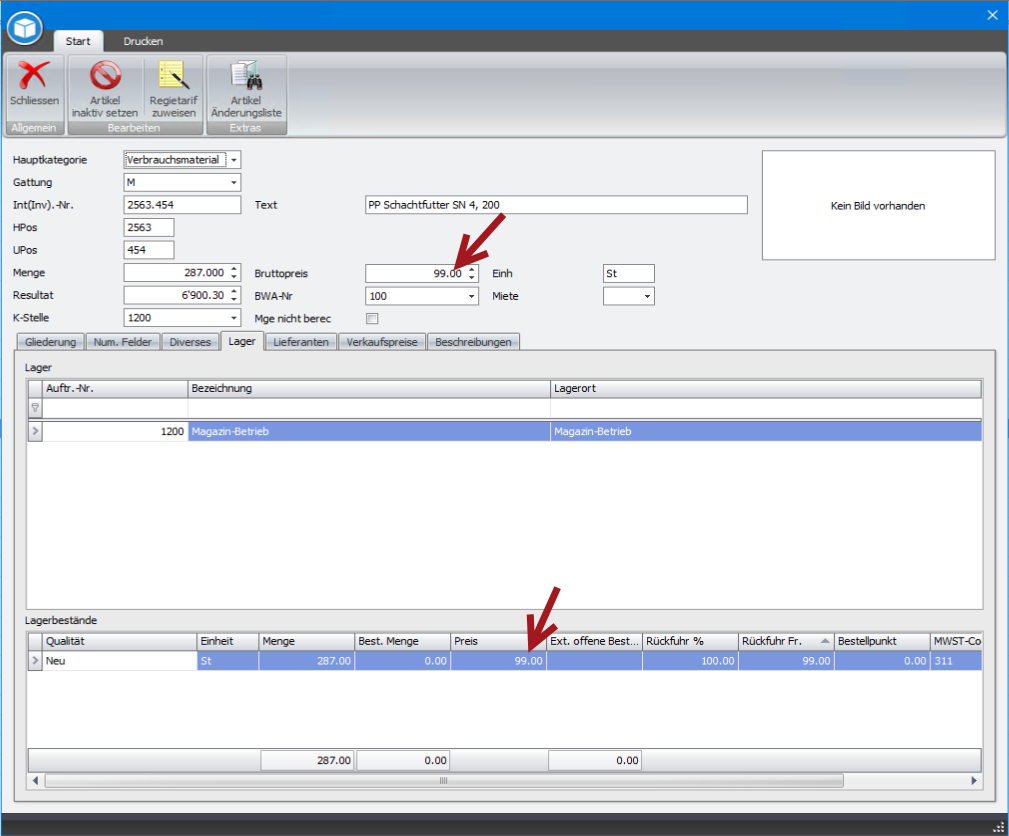Click the Bezeichnung filter cell
Screen dimensions: 1009x836
tap(369, 408)
